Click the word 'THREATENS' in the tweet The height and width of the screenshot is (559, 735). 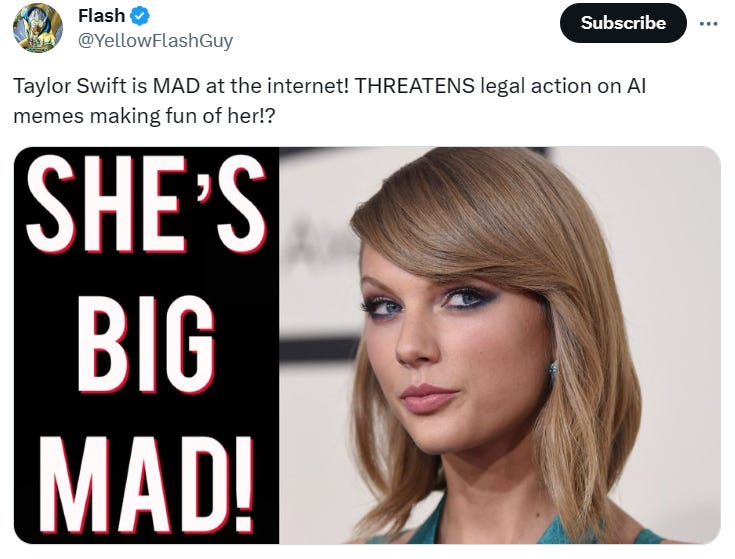[414, 86]
